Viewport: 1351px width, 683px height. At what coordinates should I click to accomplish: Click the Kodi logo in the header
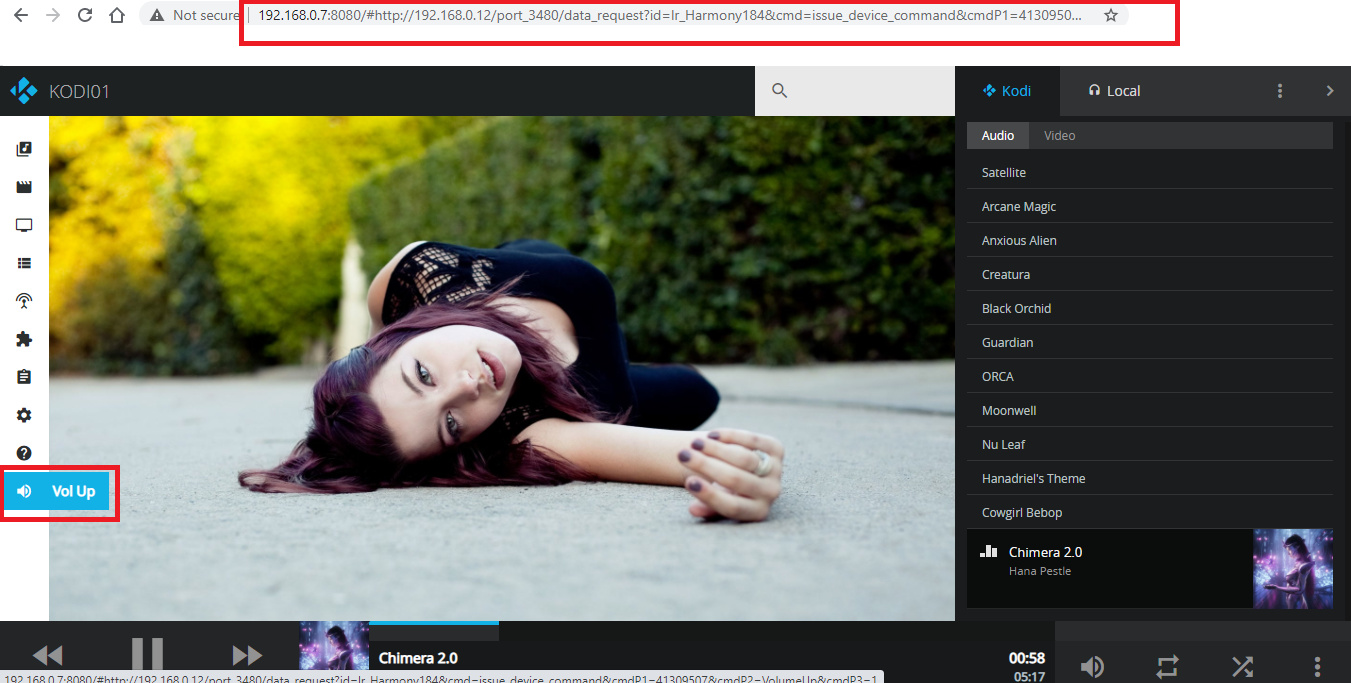click(24, 91)
